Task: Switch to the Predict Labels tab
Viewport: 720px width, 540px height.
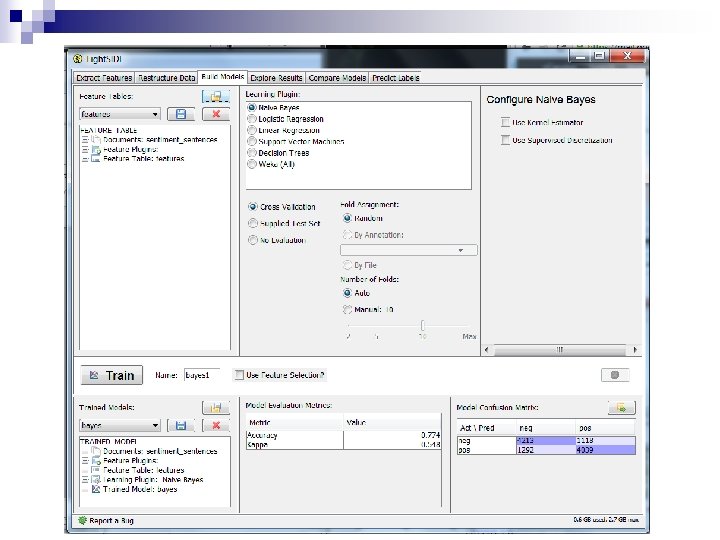Action: (395, 78)
